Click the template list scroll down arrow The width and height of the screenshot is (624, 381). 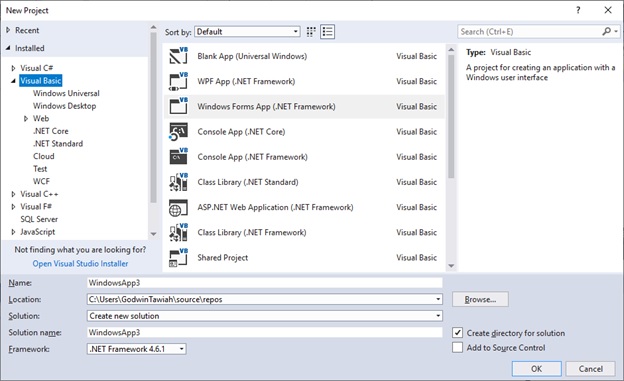451,266
